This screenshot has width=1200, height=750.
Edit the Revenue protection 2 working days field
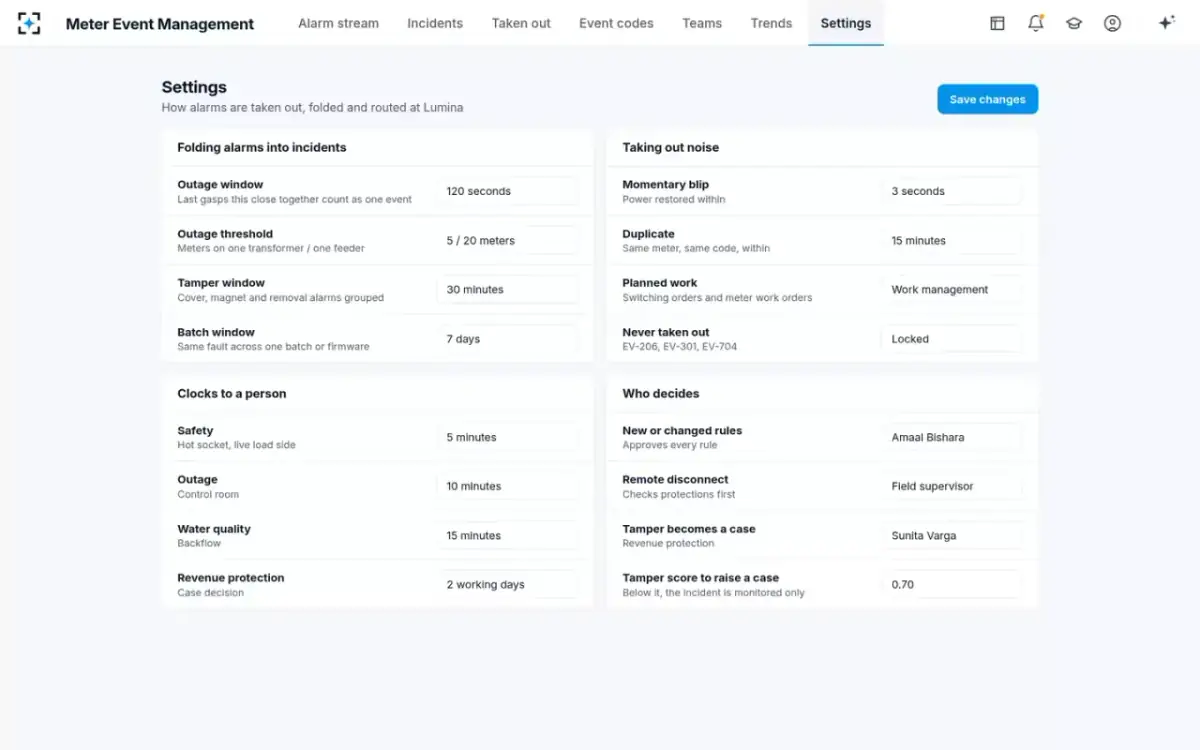point(508,585)
